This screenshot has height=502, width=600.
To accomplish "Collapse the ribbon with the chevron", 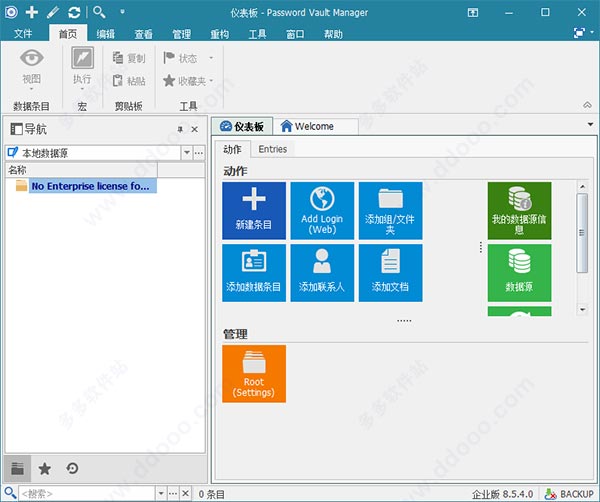I will click(587, 105).
